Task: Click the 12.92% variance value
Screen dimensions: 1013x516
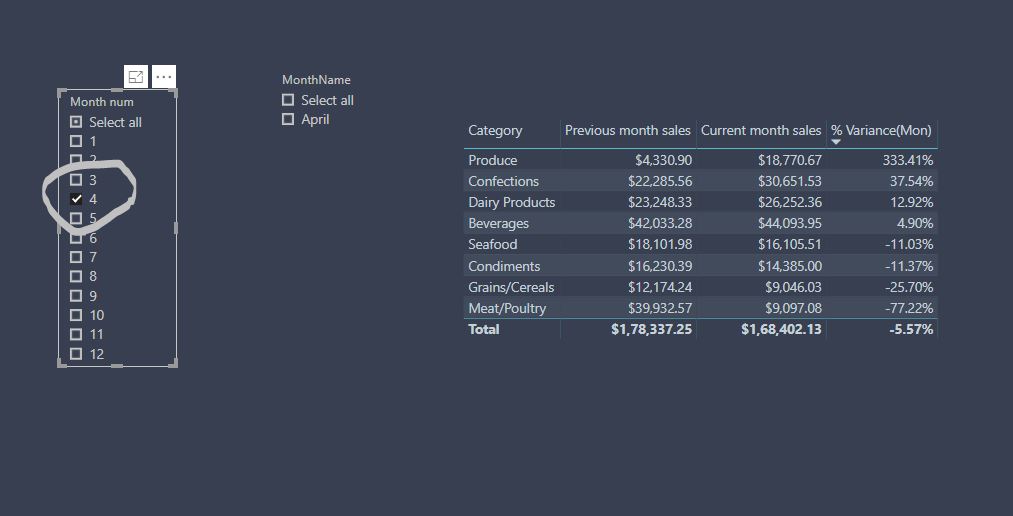Action: click(x=912, y=203)
